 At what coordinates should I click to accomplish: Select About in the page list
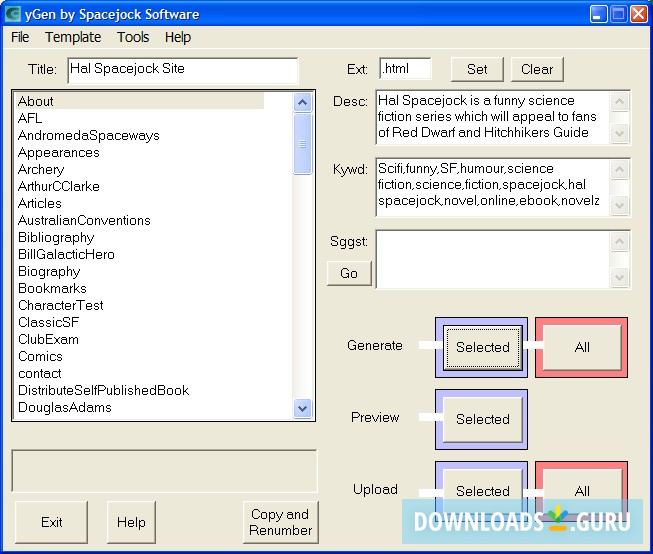(x=140, y=101)
